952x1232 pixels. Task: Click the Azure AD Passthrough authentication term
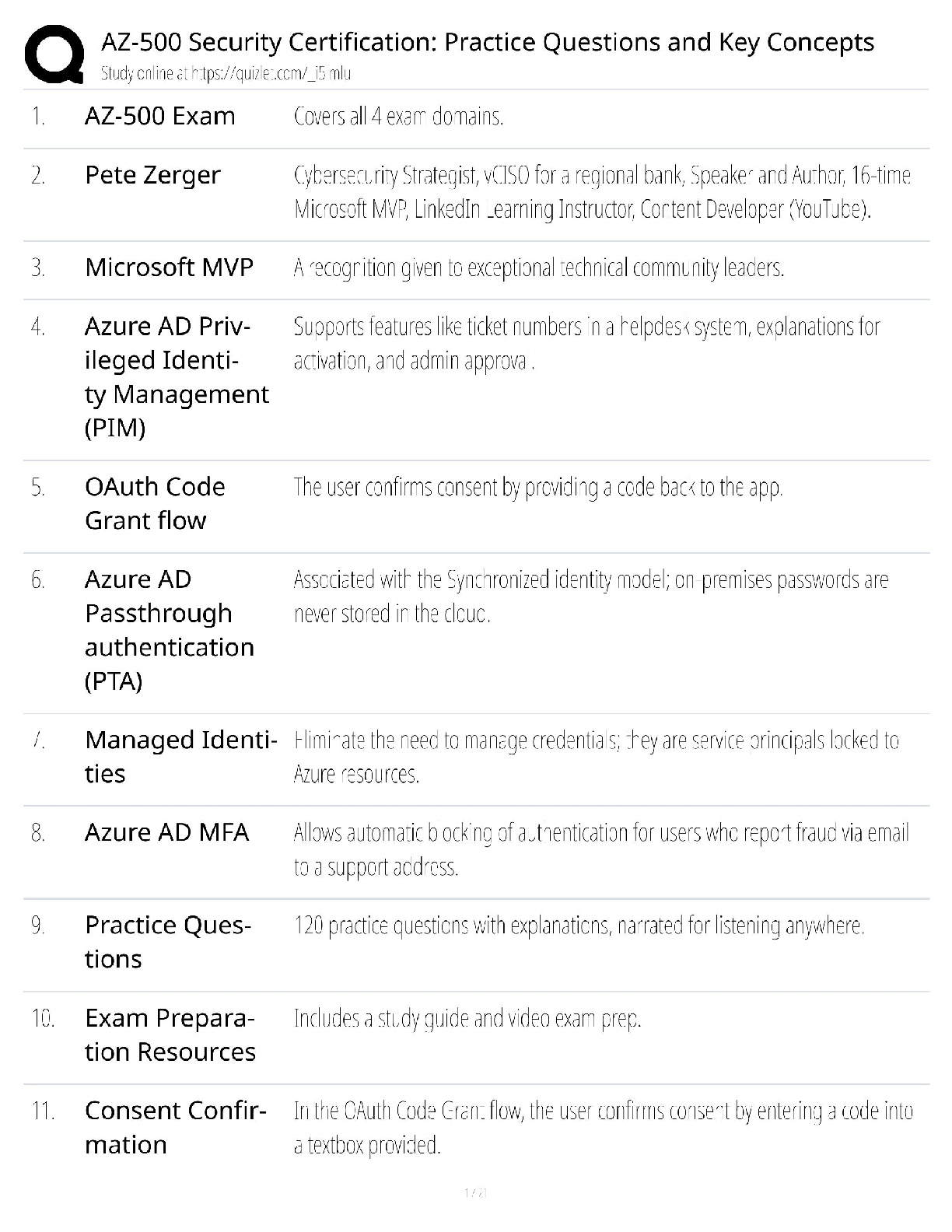[169, 630]
